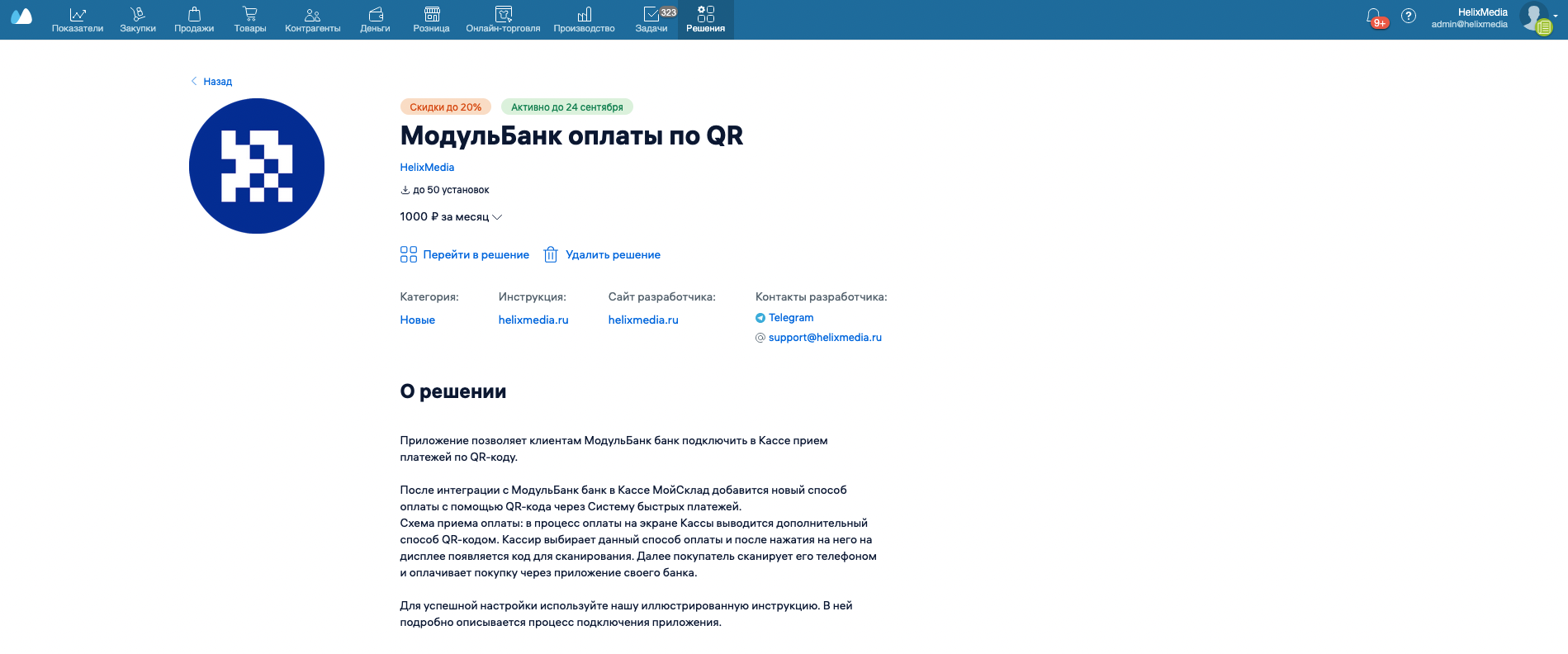Click the МодульБанк оплаты по QR title
This screenshot has width=1568, height=654.
coord(571,135)
